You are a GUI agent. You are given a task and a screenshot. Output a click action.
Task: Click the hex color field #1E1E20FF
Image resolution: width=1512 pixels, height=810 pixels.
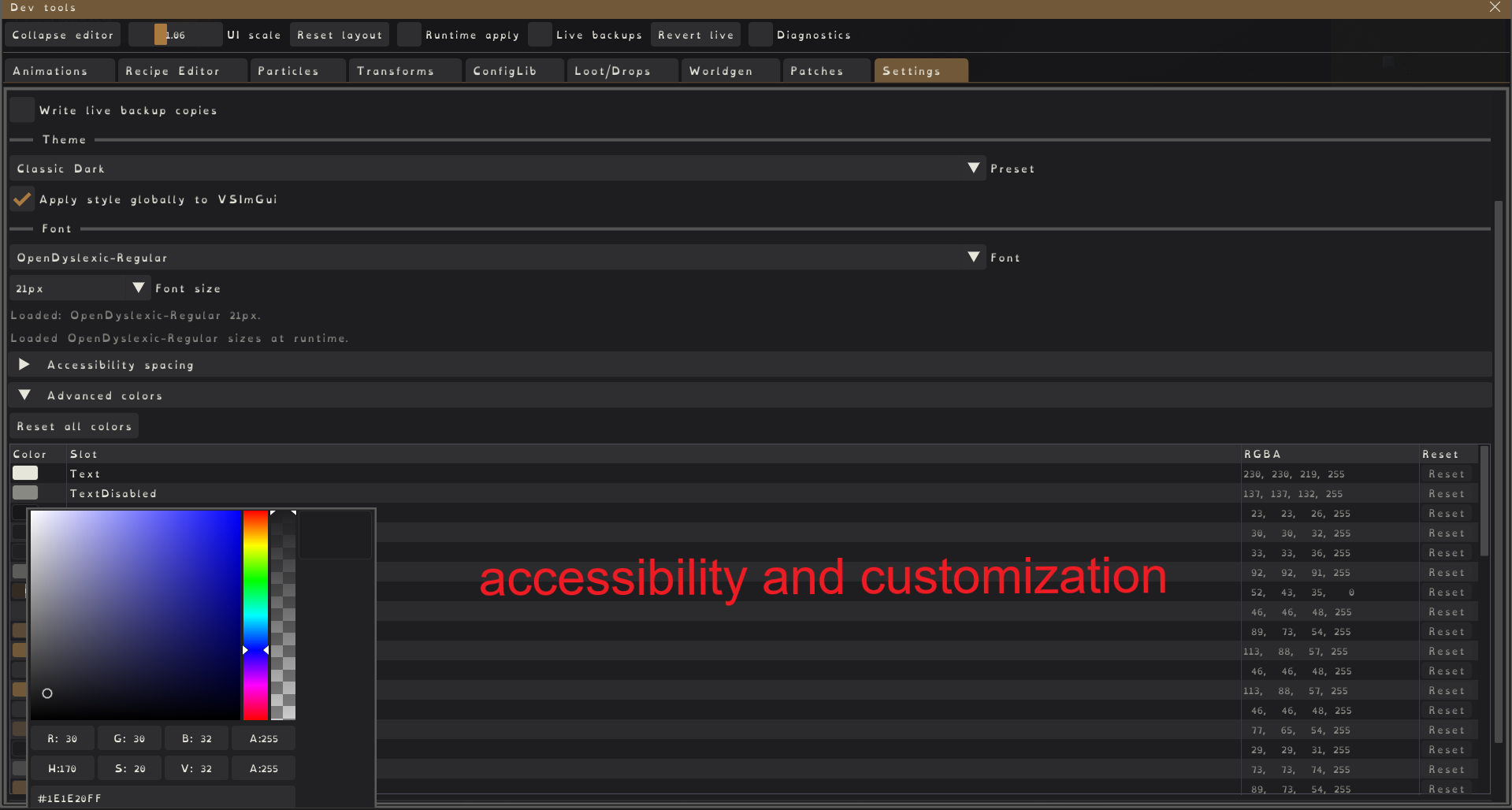(x=163, y=797)
